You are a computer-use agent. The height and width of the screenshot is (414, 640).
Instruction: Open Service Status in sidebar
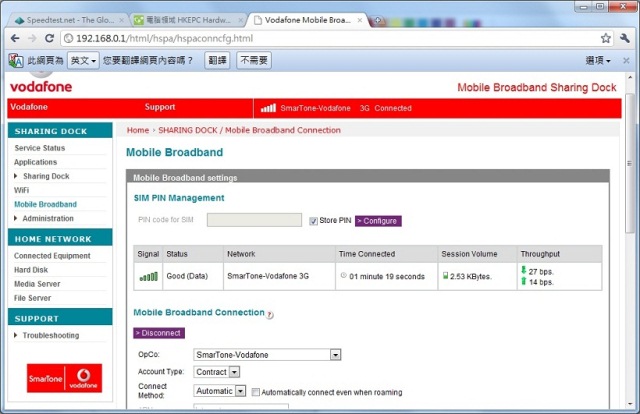pos(40,148)
